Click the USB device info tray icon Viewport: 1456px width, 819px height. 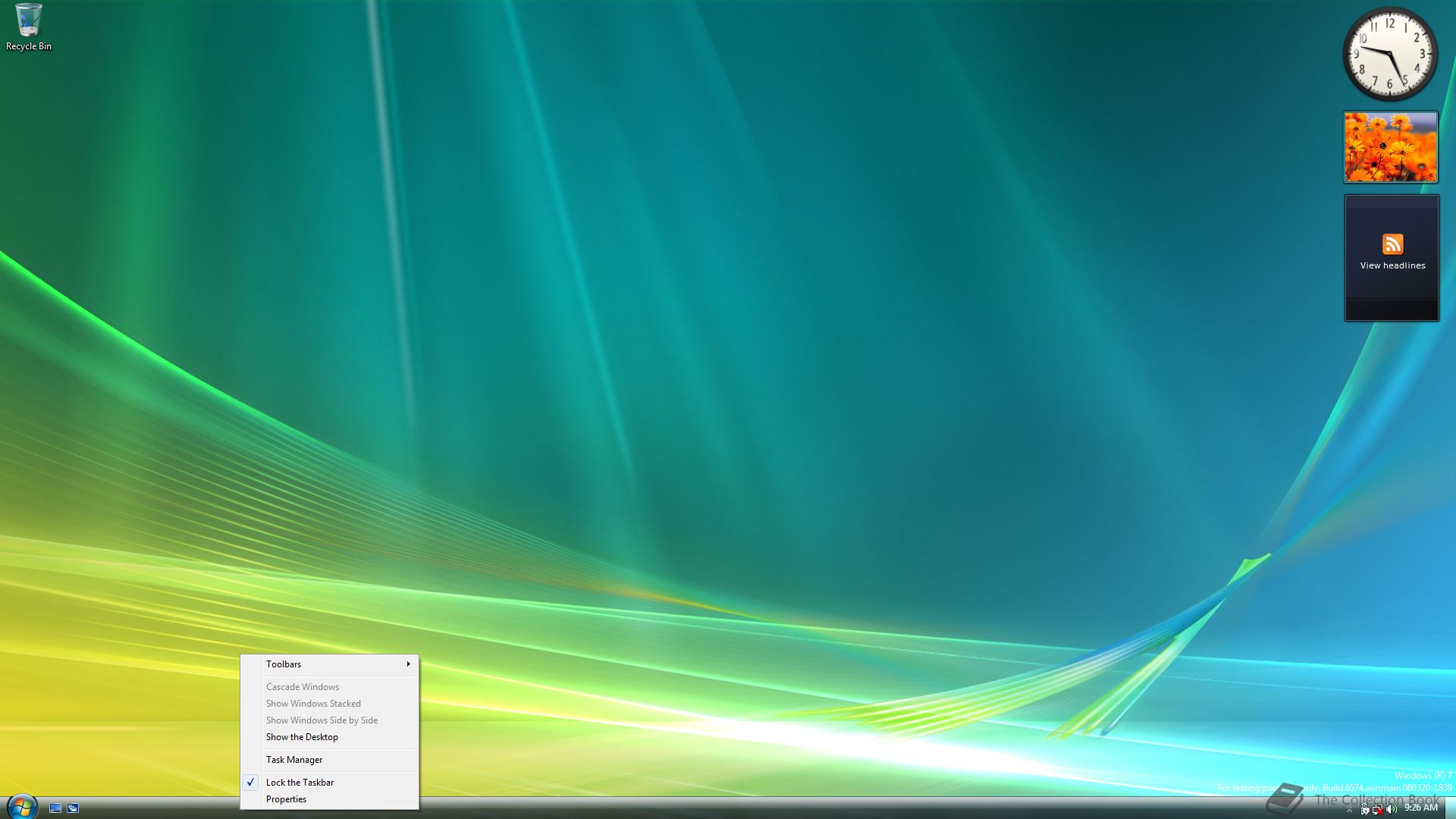(1365, 809)
